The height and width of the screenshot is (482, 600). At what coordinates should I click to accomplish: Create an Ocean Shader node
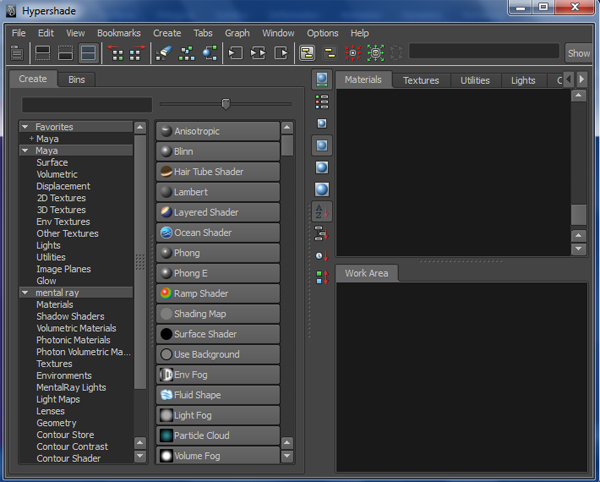(x=218, y=233)
